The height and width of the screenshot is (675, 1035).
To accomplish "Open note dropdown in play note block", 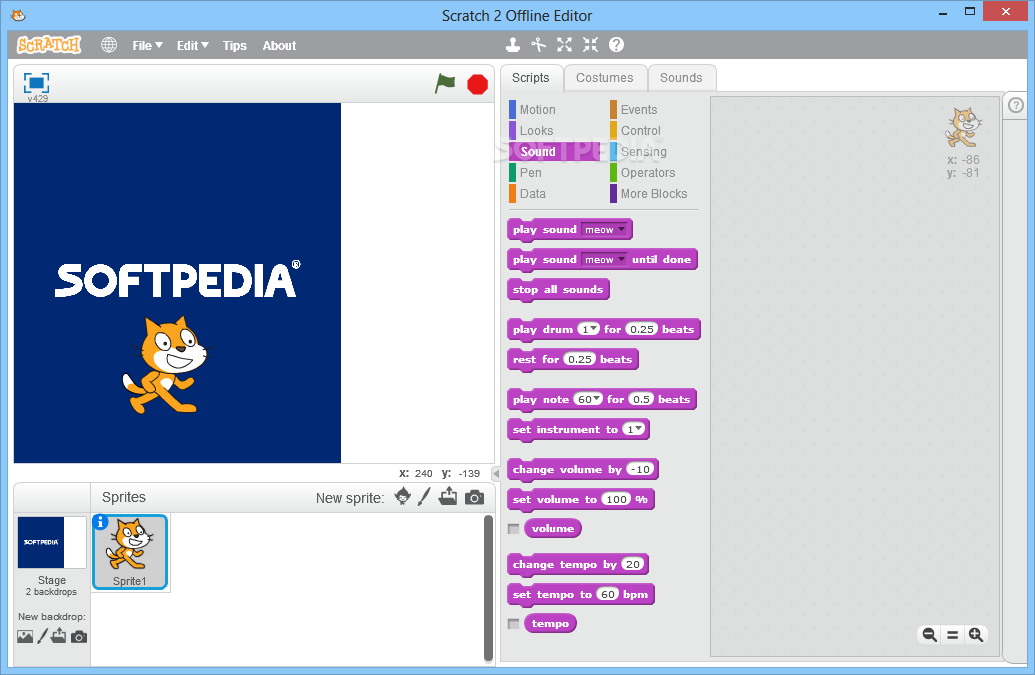I will (x=587, y=399).
